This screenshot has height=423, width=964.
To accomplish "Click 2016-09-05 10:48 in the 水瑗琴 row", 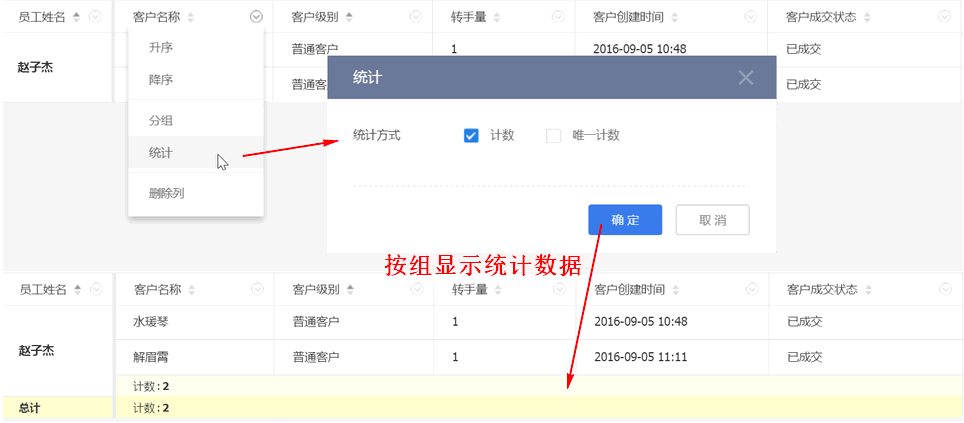I will 641,322.
